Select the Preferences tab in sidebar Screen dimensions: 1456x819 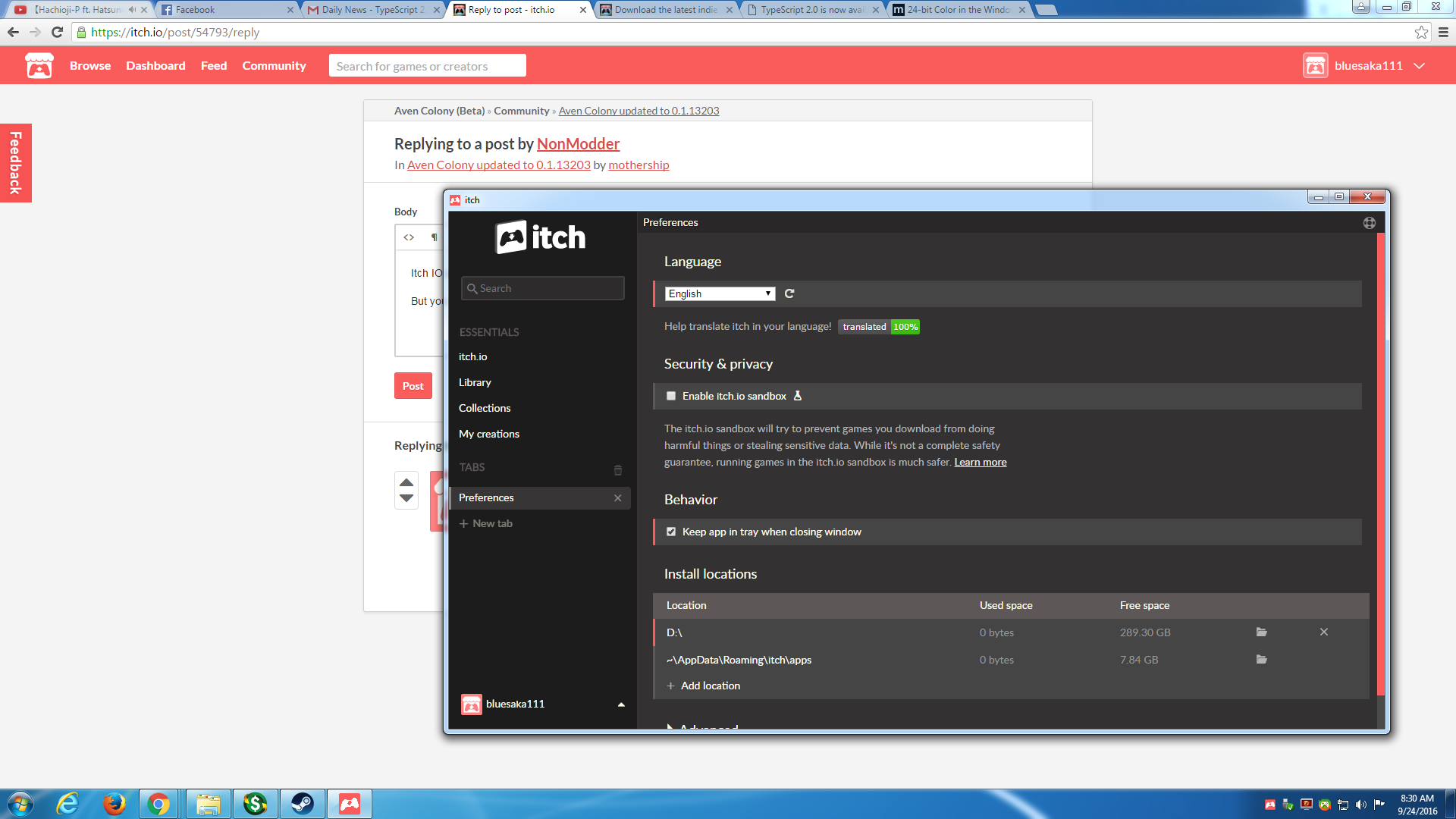[540, 498]
